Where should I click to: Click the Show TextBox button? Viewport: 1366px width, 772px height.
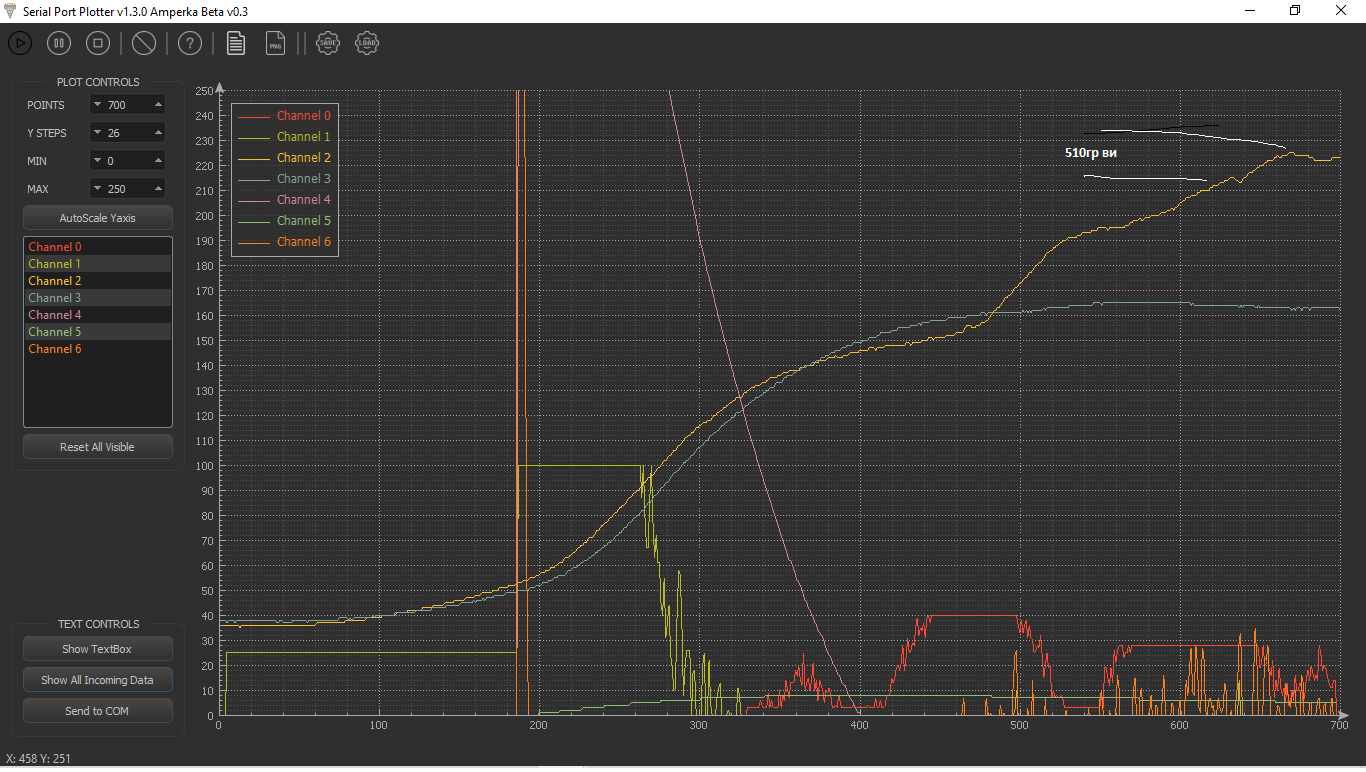[x=98, y=649]
